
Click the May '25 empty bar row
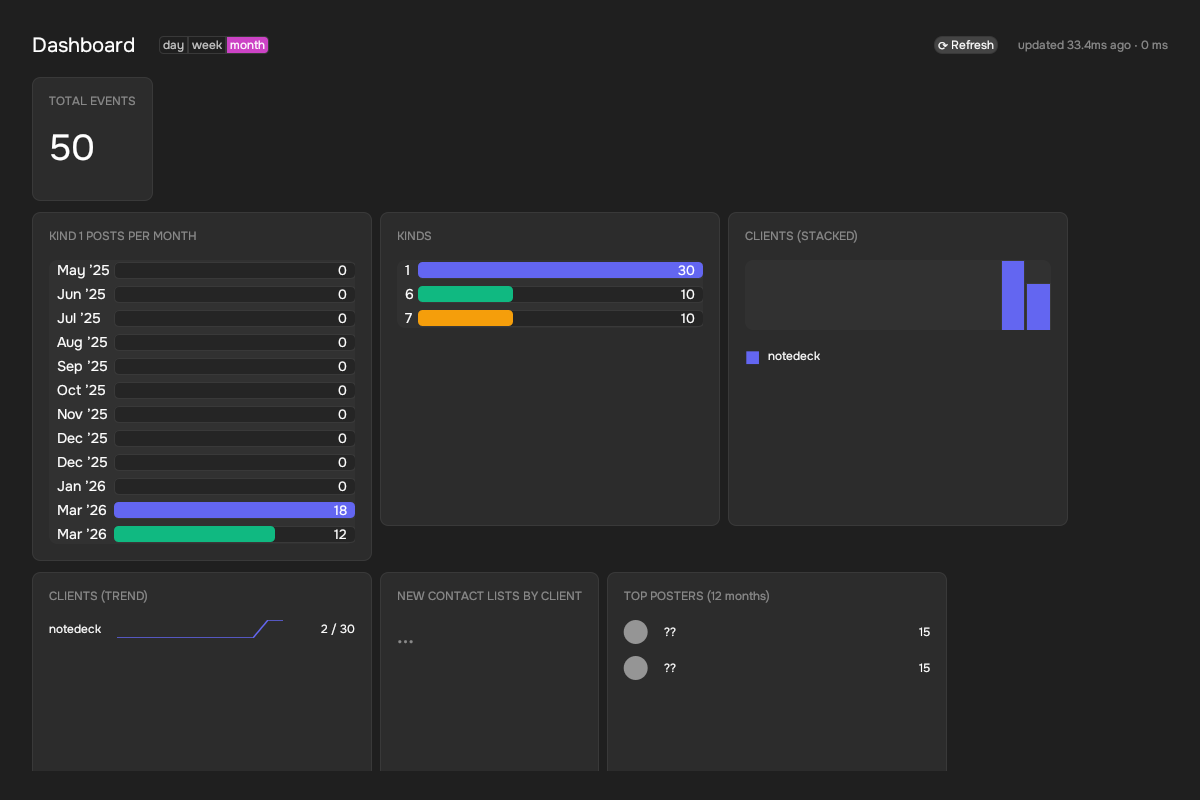click(x=234, y=270)
